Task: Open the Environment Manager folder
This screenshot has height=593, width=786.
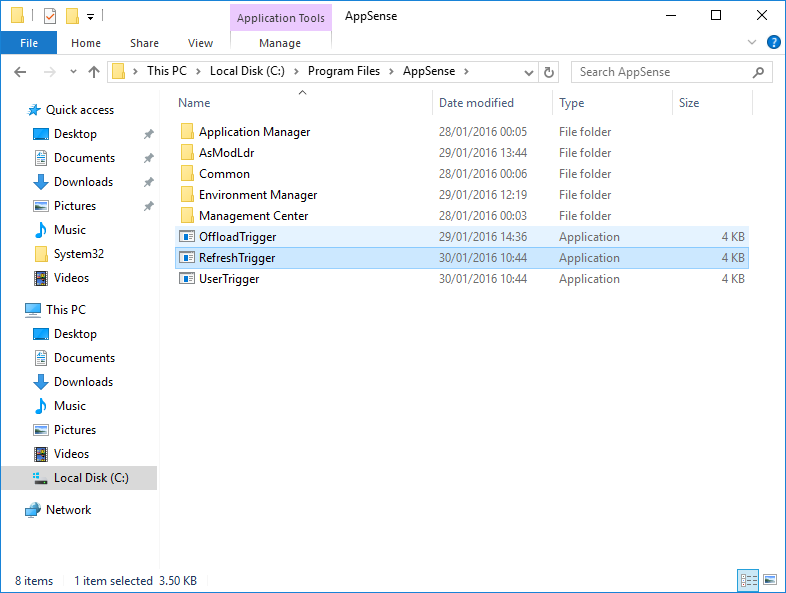Action: pos(257,195)
